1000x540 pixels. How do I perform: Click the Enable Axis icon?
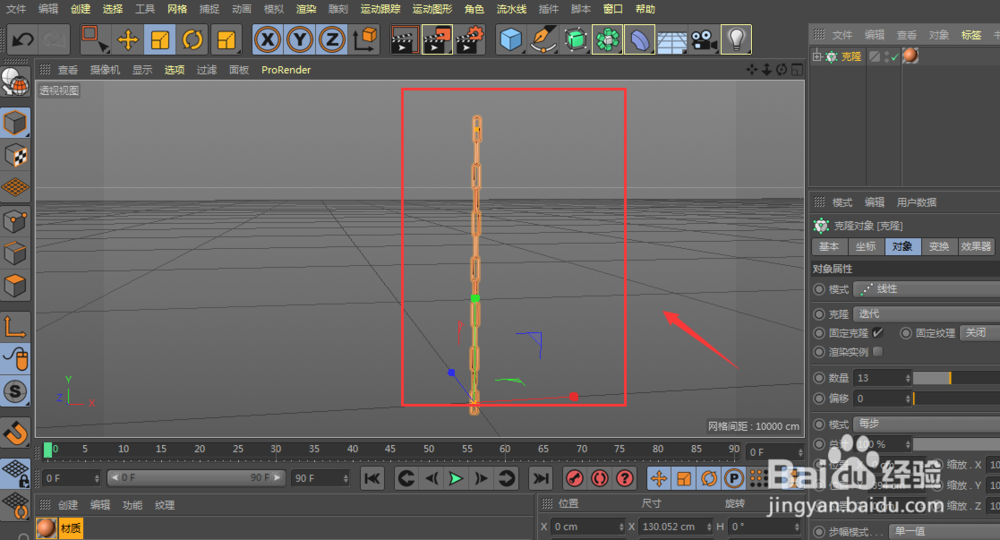(15, 326)
